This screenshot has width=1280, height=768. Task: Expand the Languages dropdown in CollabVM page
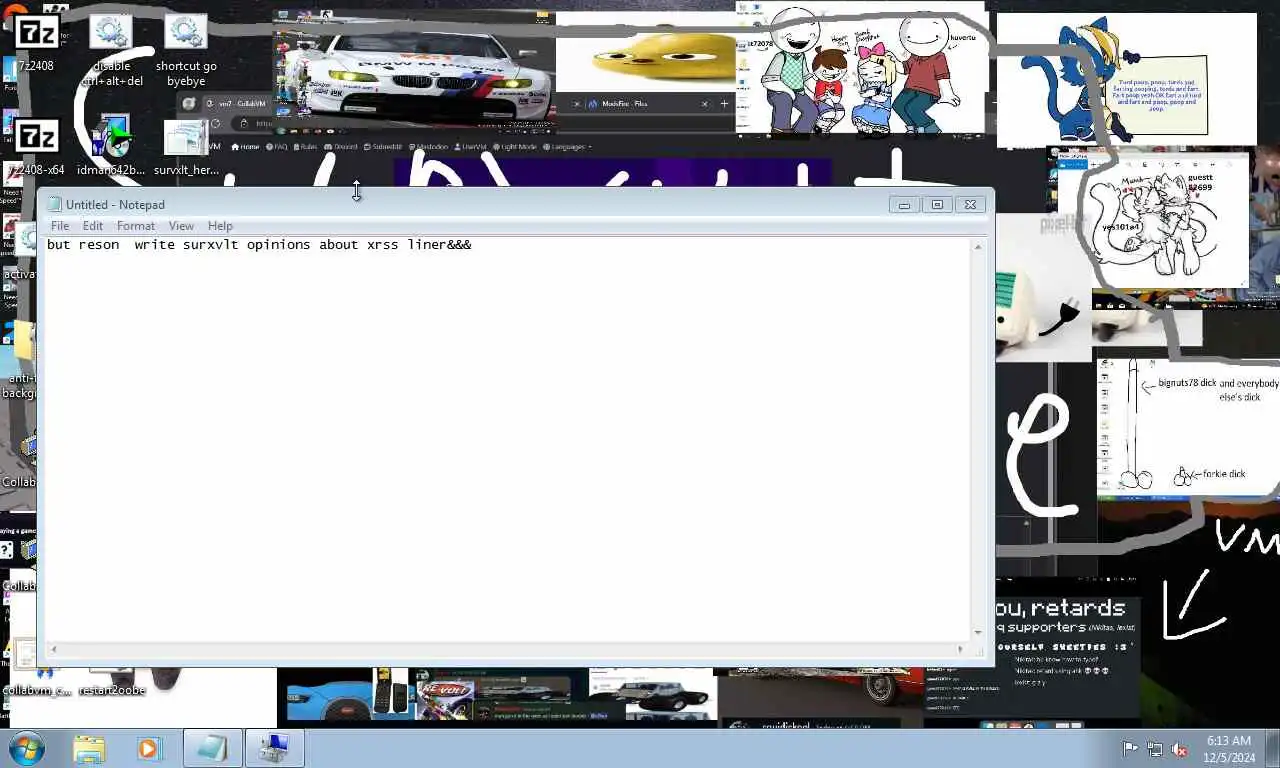(x=567, y=147)
